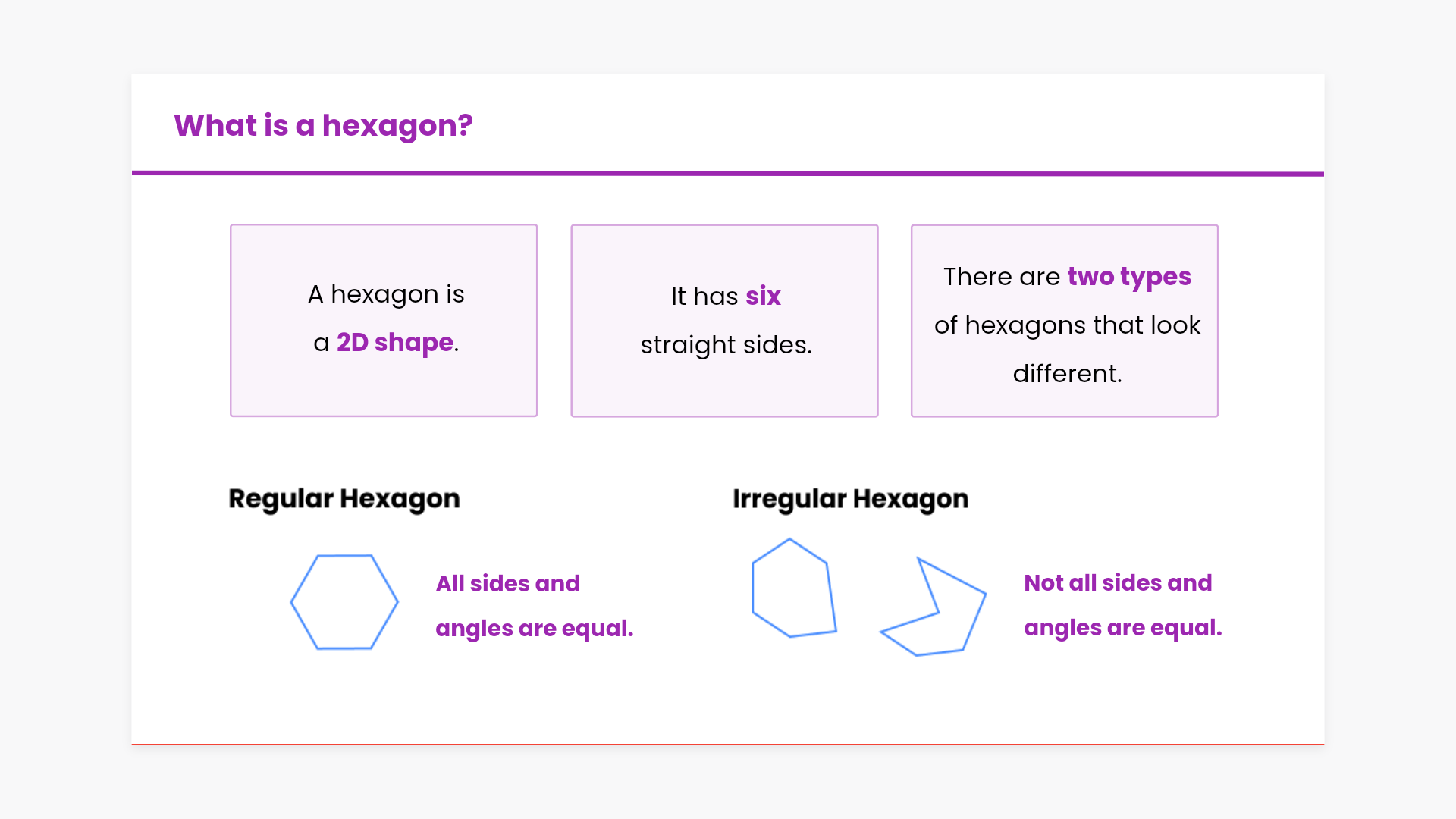Click the purple word 'six'
1456x819 pixels.
(x=763, y=297)
